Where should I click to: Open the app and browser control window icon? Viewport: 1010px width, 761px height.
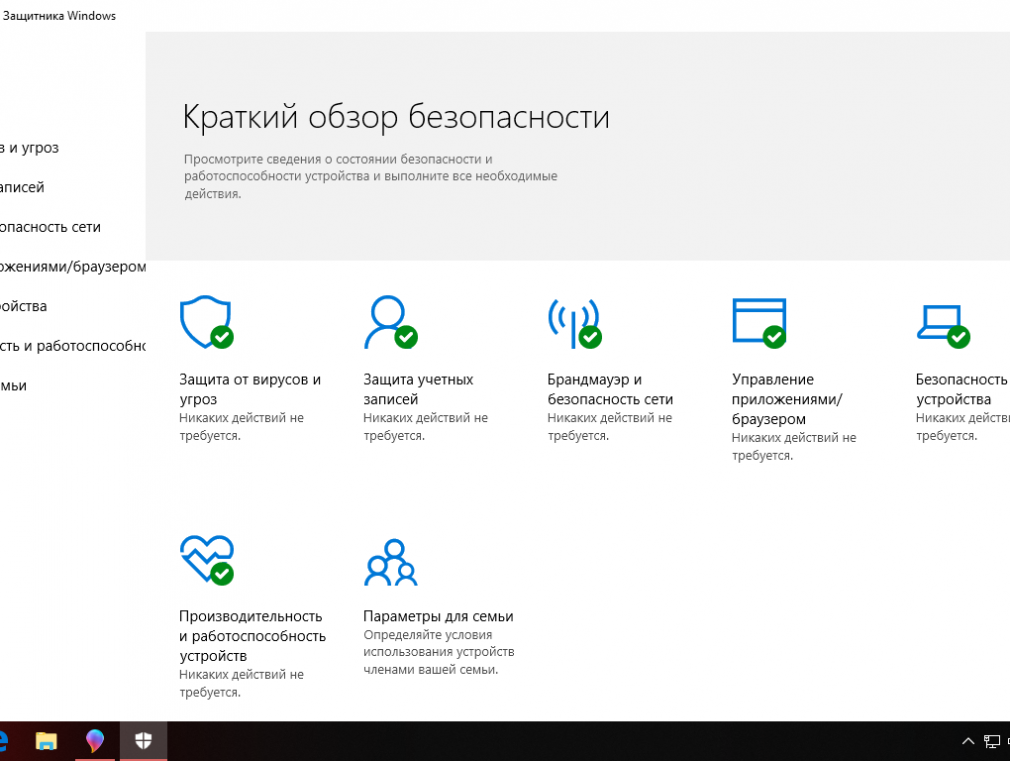(x=759, y=323)
